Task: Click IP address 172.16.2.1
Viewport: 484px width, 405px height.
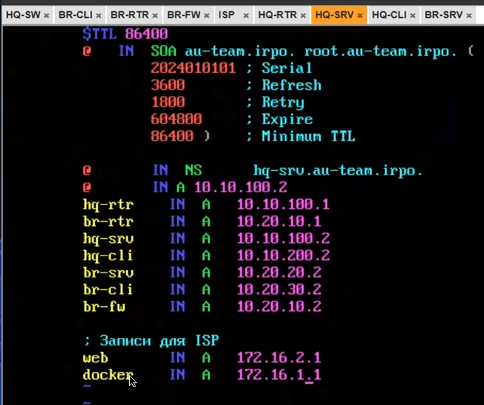Action: (279, 358)
